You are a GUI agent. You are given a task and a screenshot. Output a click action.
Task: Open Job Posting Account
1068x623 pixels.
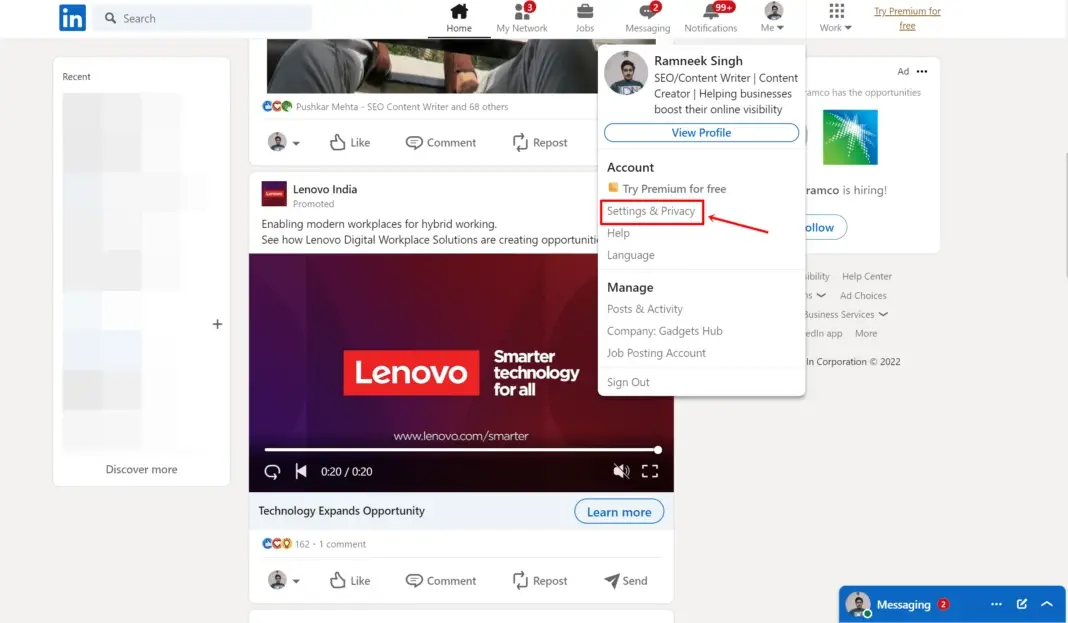pyautogui.click(x=657, y=353)
